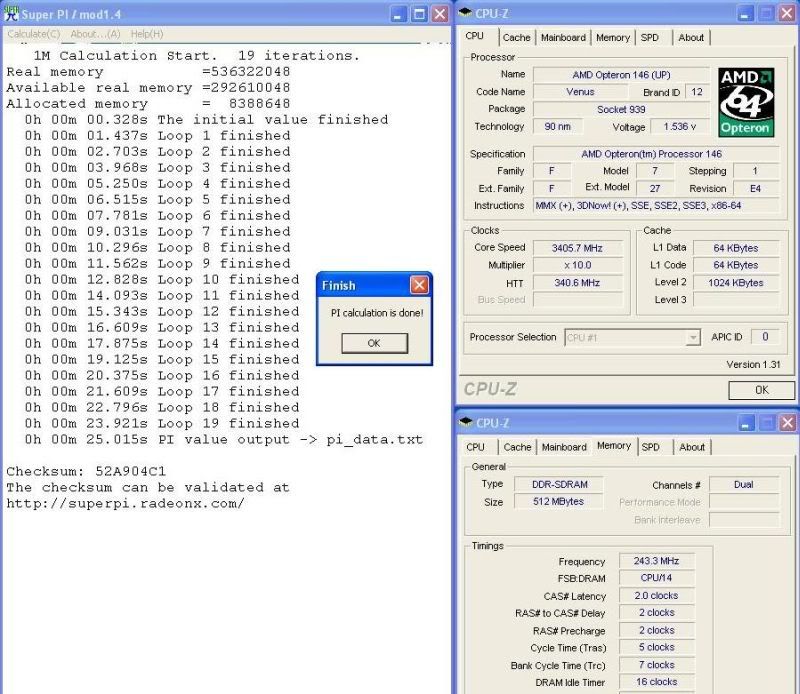Viewport: 800px width, 694px height.
Task: Click the APIC ID value field
Action: pos(765,337)
